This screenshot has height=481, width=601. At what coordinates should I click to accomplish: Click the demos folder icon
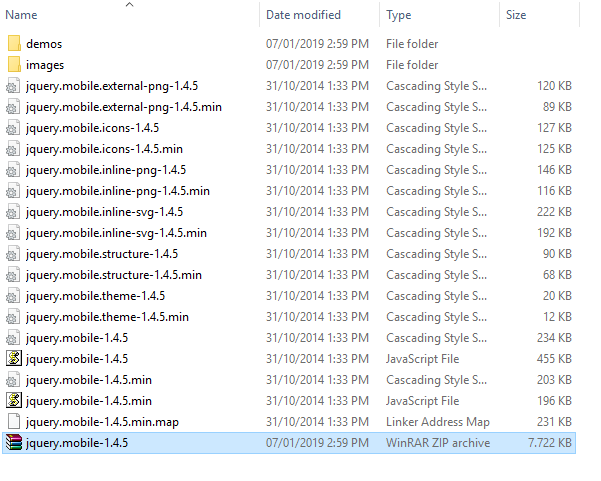pyautogui.click(x=14, y=44)
